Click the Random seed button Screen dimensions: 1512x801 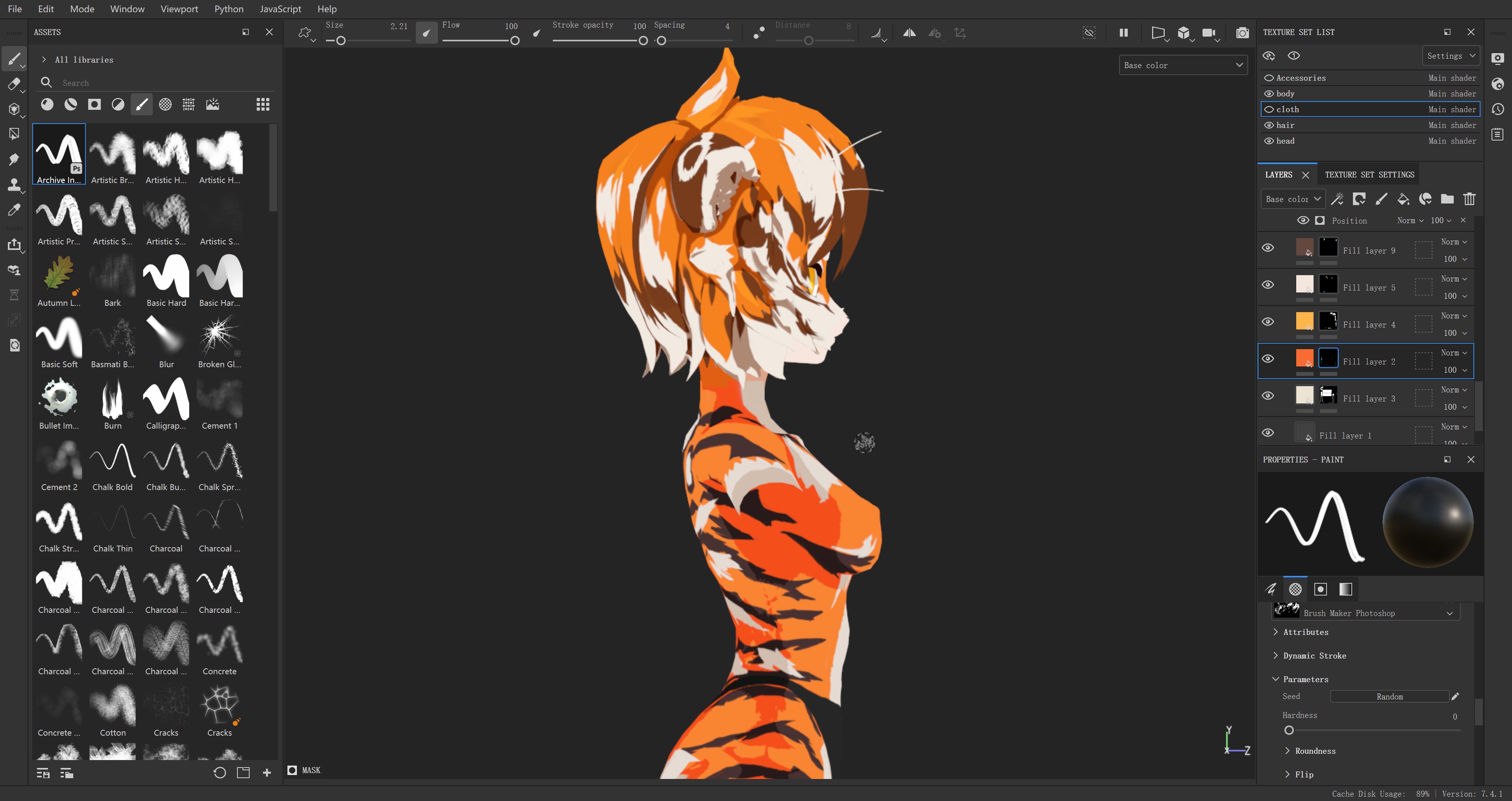click(1389, 697)
